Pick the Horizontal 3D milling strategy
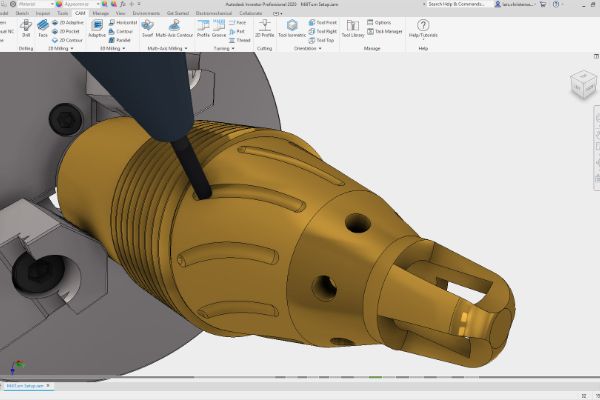 [122, 23]
